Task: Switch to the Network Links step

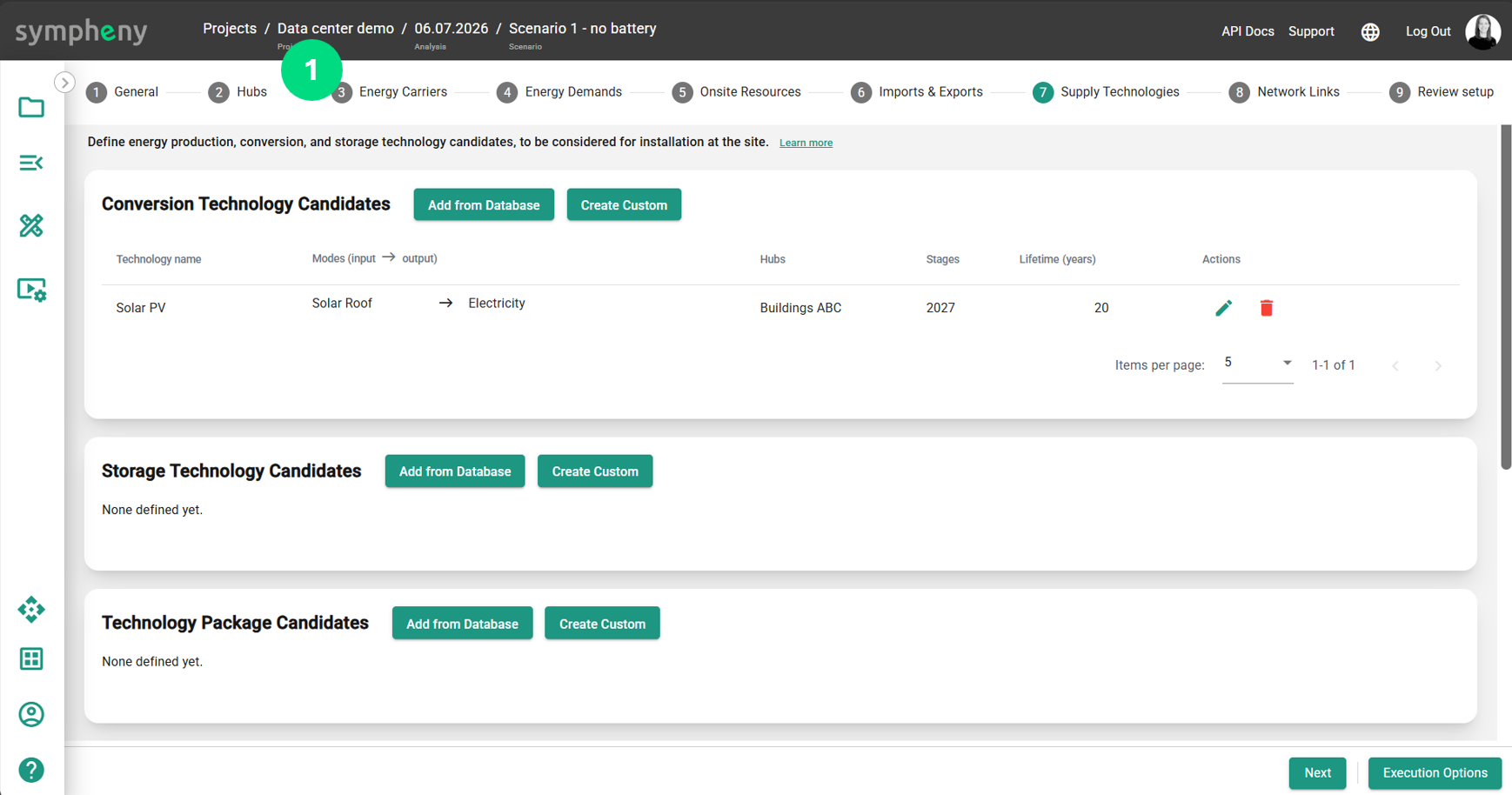Action: point(1284,92)
